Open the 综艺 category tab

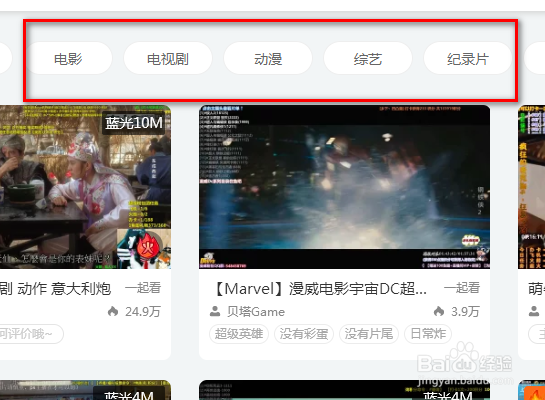point(368,58)
